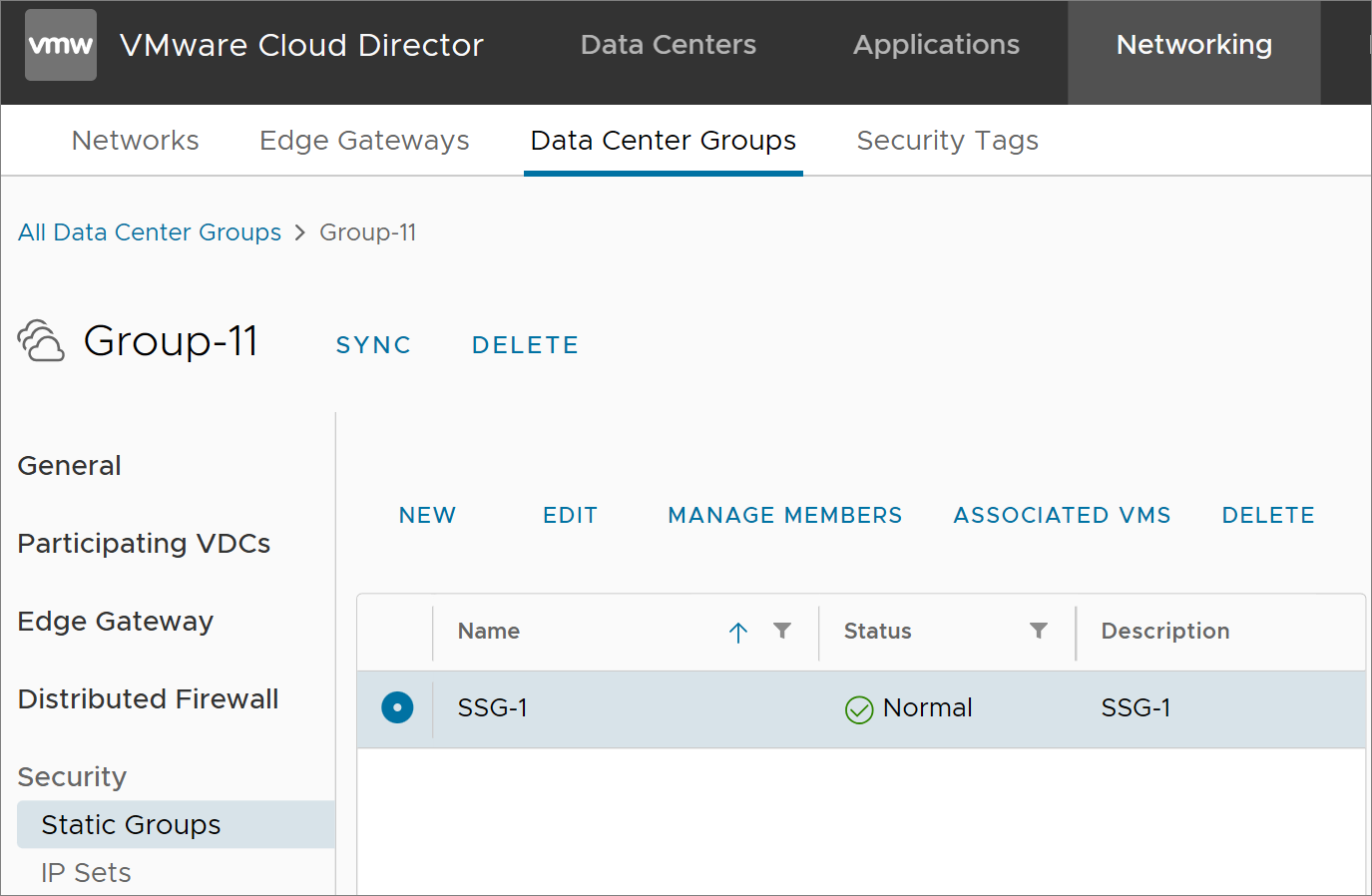Viewport: 1372px width, 896px height.
Task: Open Edge Gateway in the side navigation
Action: (116, 622)
